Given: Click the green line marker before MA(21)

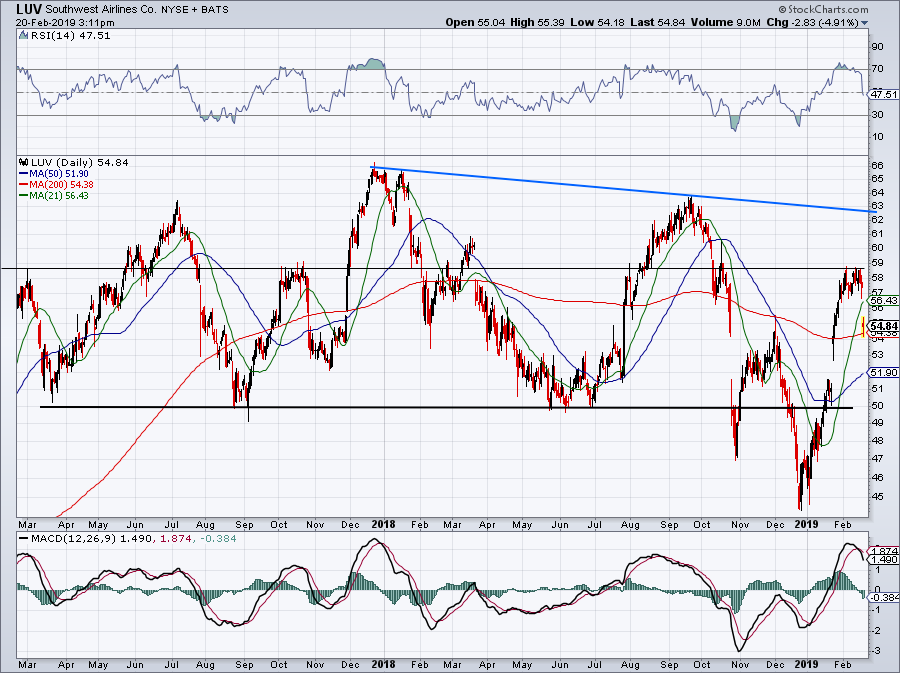Looking at the screenshot, I should 24,195.
